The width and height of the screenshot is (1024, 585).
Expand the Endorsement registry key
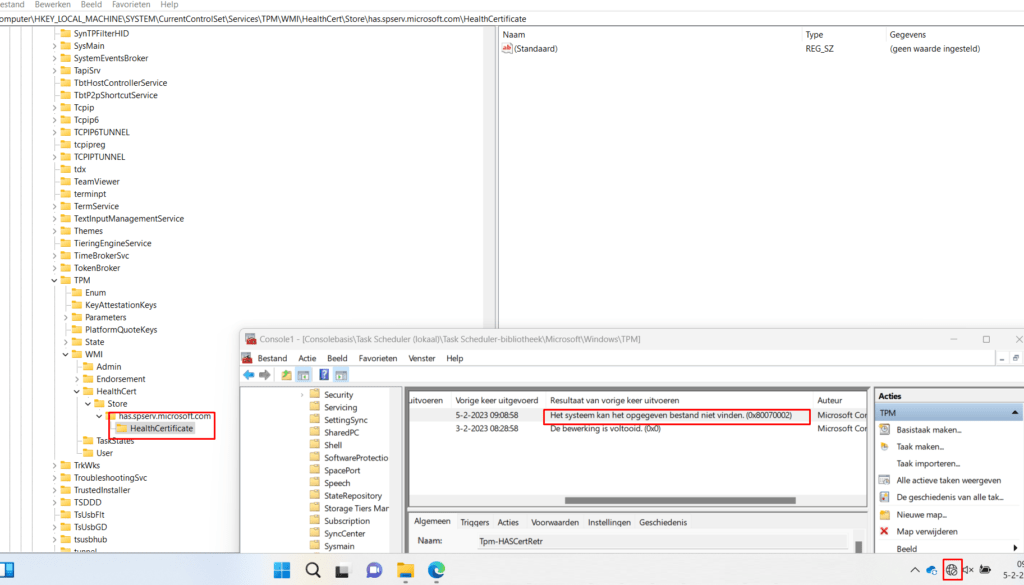click(x=77, y=379)
